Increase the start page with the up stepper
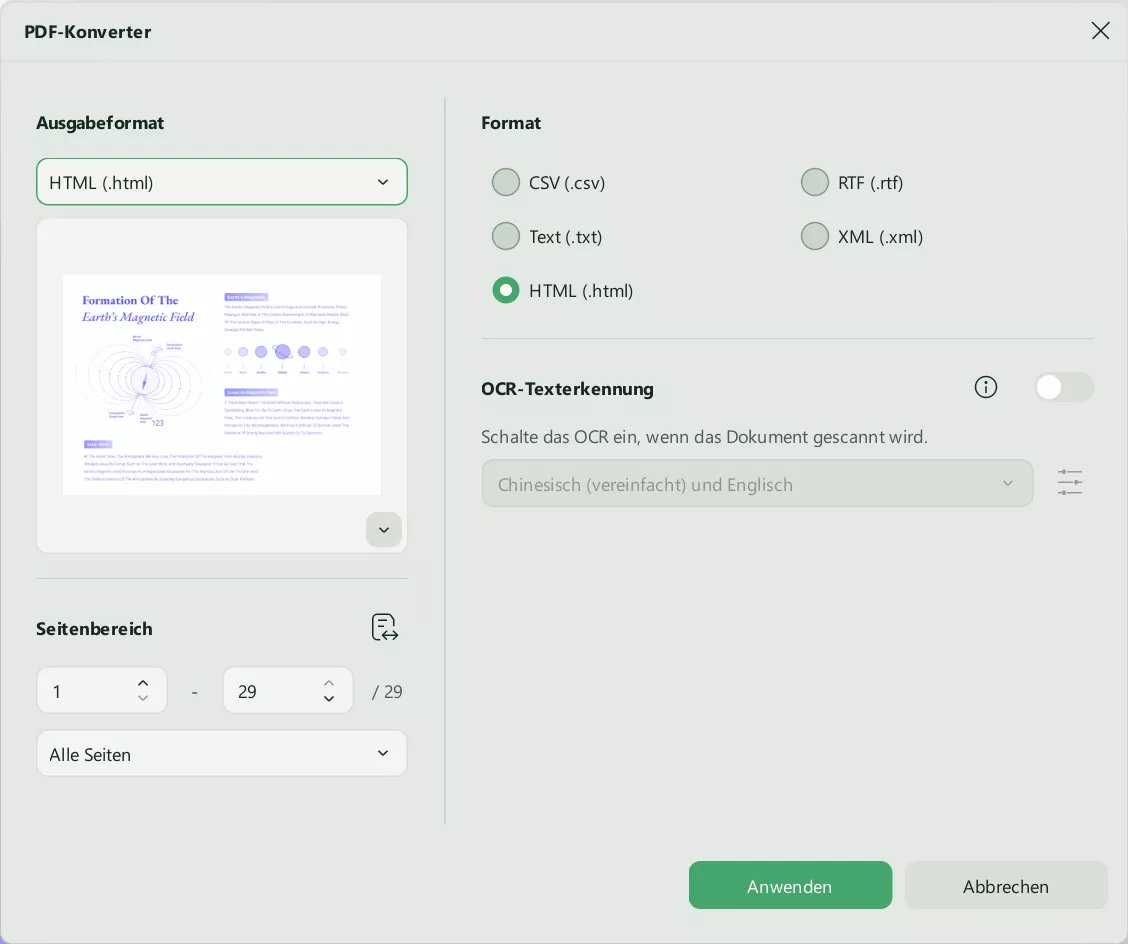 pos(143,682)
